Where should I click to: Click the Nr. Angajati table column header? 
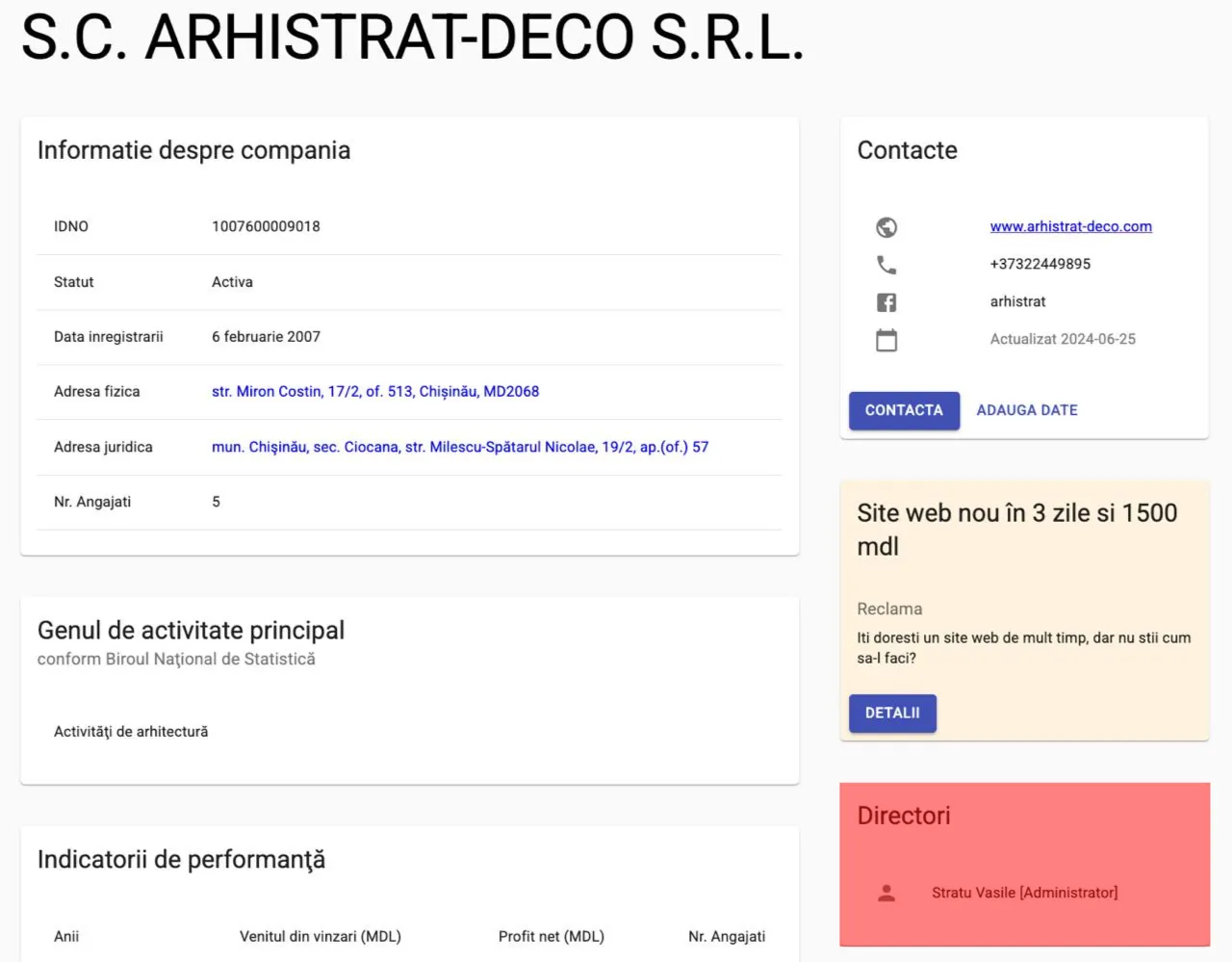(727, 936)
